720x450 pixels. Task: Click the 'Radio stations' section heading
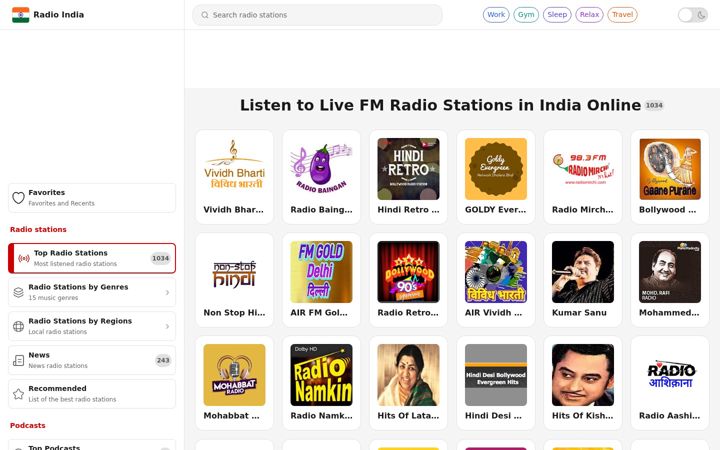pyautogui.click(x=38, y=229)
